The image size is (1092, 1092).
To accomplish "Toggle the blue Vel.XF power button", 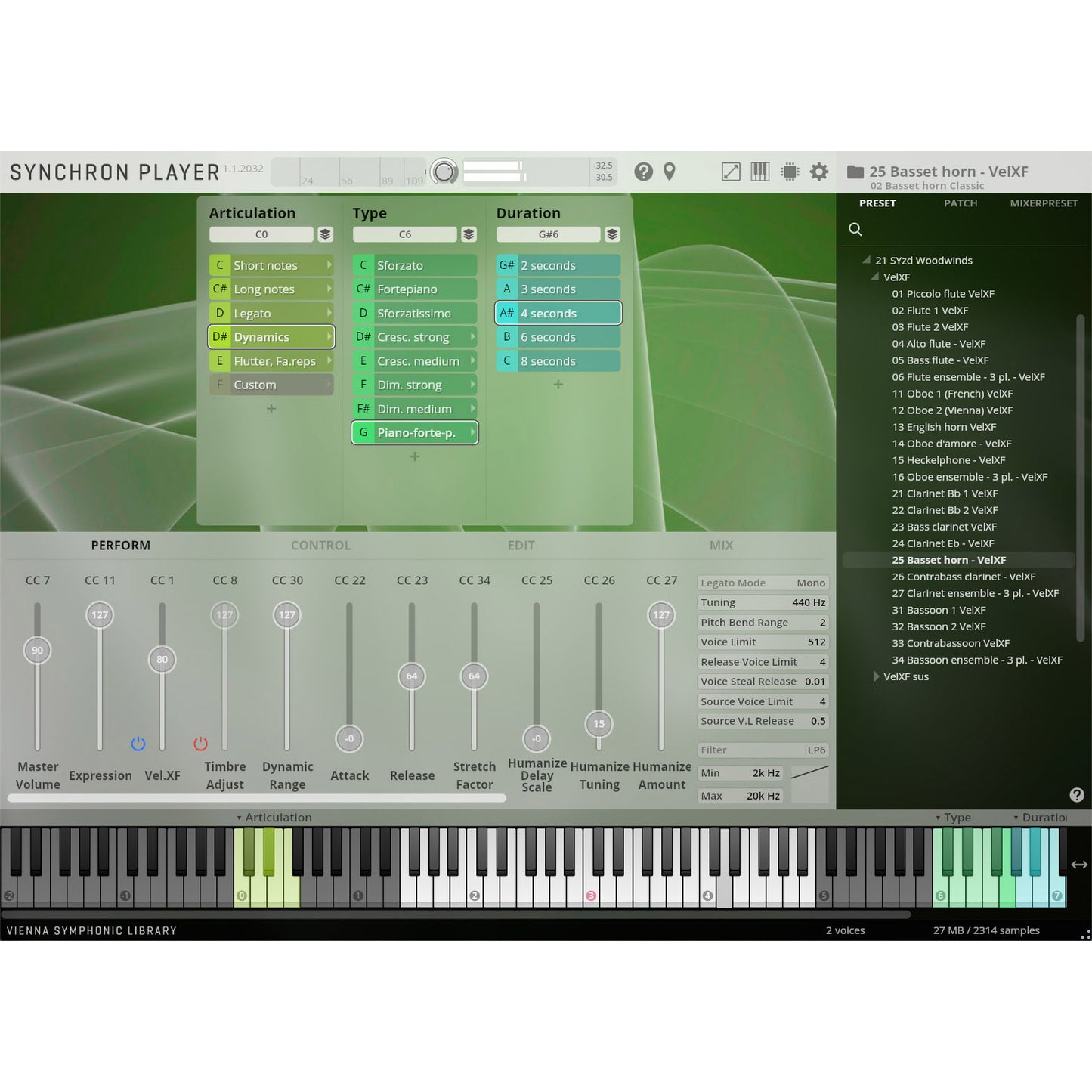I will [x=138, y=744].
